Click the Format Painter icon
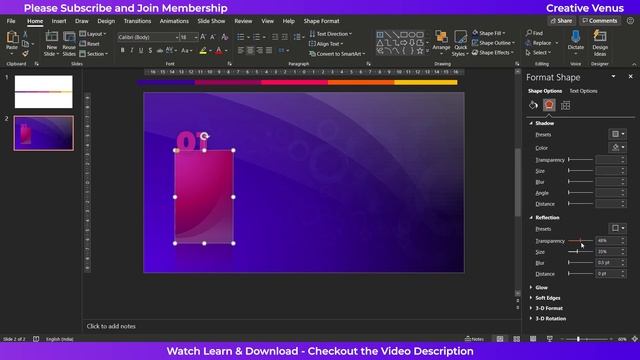 pos(25,53)
